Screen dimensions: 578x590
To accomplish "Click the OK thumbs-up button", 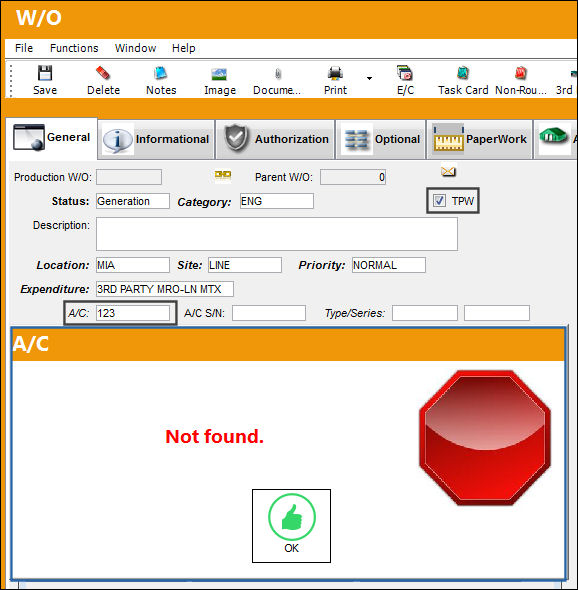I will coord(291,526).
